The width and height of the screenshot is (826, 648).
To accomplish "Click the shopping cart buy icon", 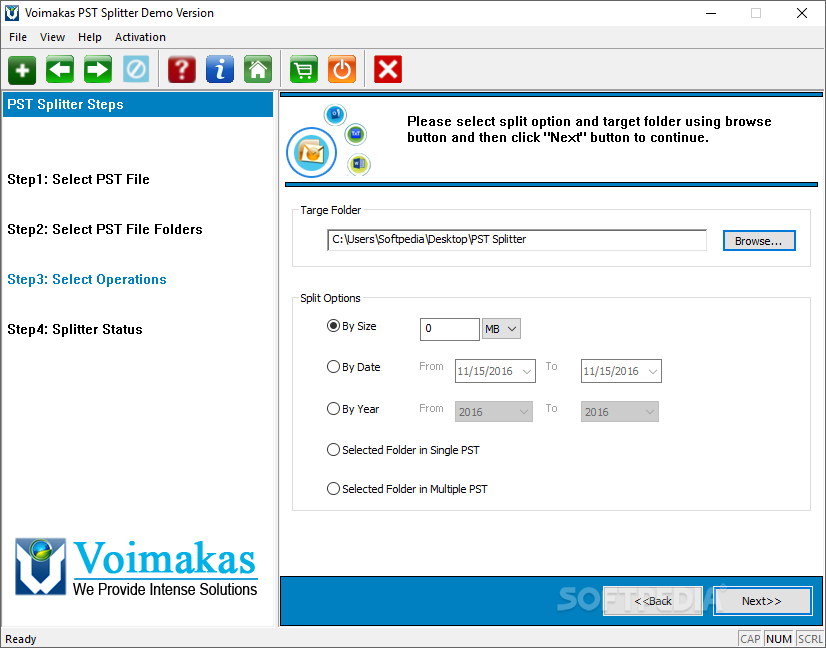I will pyautogui.click(x=304, y=70).
